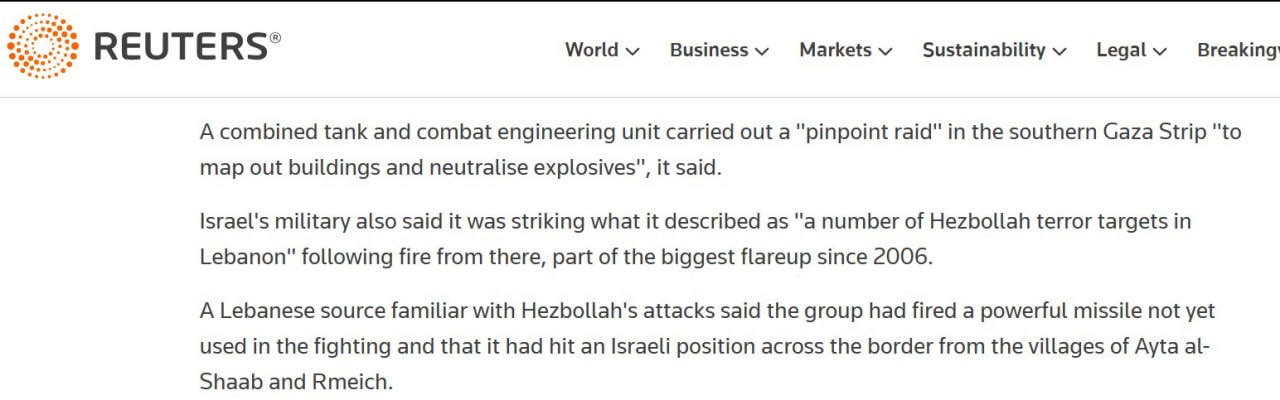
Task: Open the Sustainability navigation menu
Action: point(984,50)
